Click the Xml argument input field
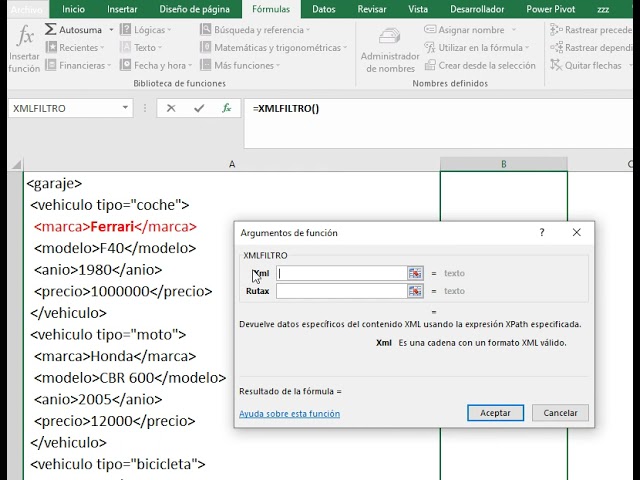Image resolution: width=640 pixels, height=480 pixels. click(342, 273)
